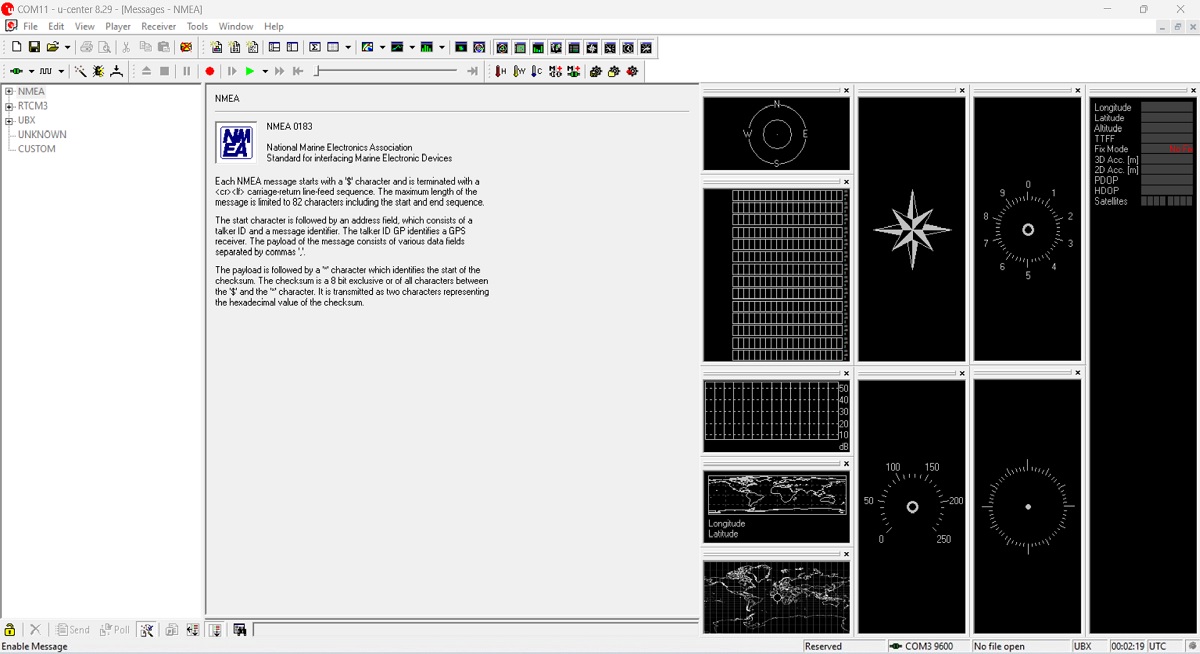Toggle the yellow padlock lock icon

tap(10, 630)
